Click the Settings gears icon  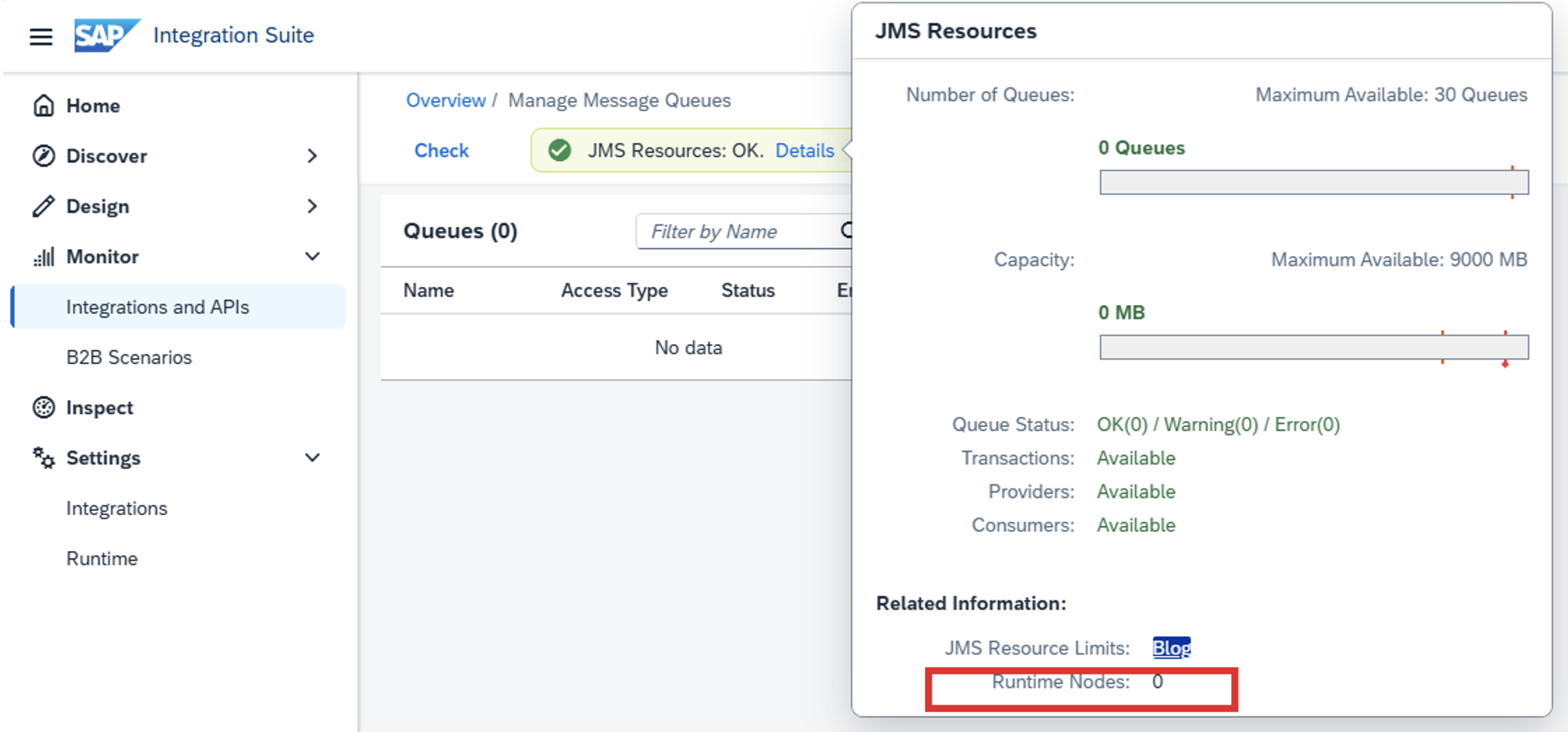tap(43, 458)
